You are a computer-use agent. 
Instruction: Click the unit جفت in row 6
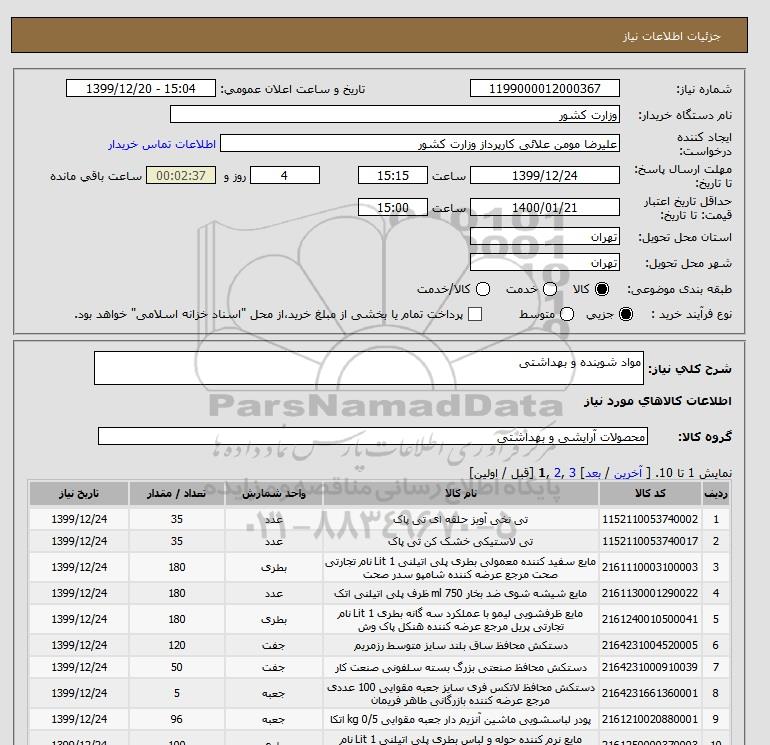[x=274, y=645]
